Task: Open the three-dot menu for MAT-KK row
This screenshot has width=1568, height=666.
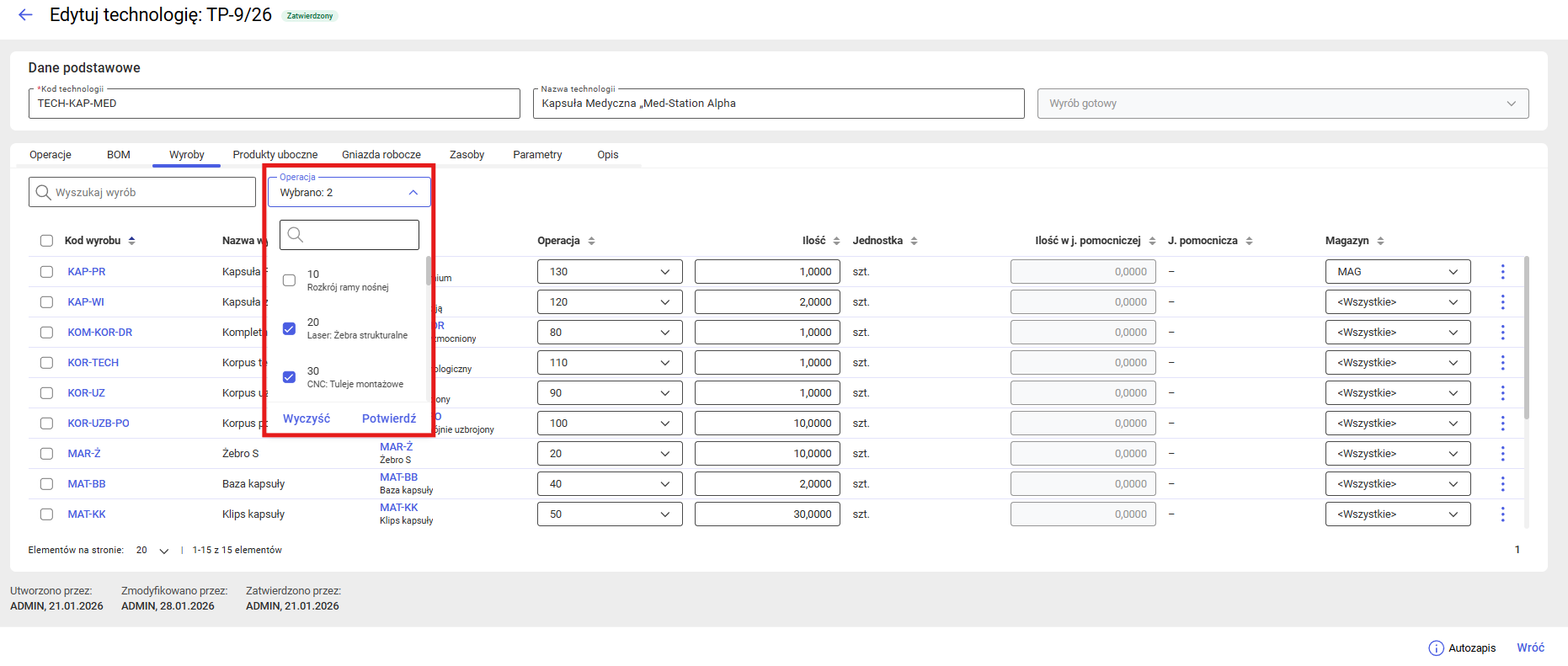Action: click(x=1502, y=514)
